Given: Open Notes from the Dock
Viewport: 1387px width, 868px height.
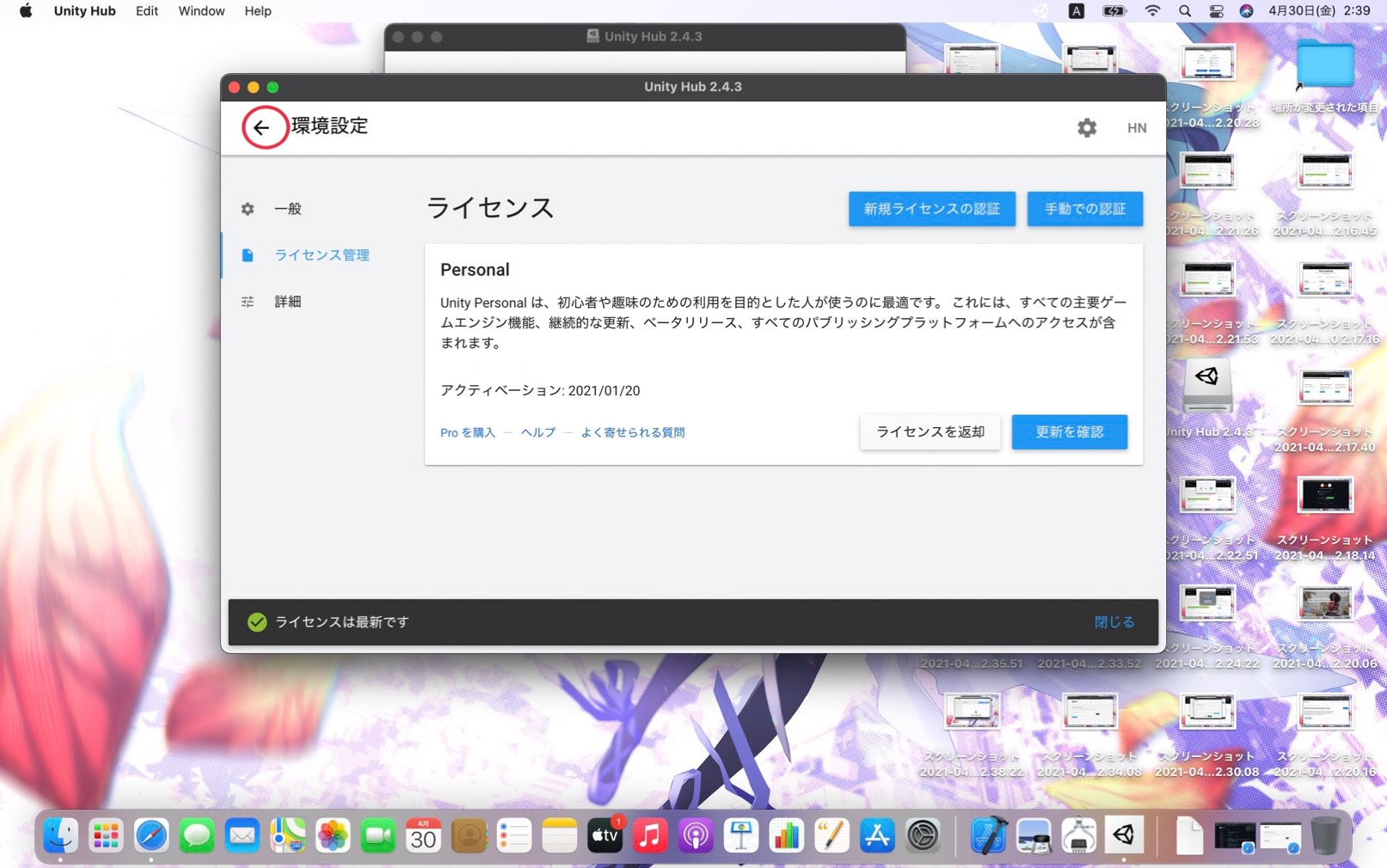Looking at the screenshot, I should point(559,835).
